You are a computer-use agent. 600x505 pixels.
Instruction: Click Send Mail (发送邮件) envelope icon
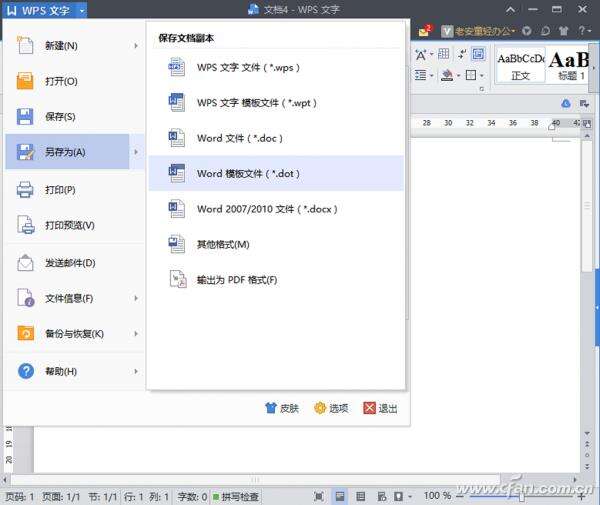point(25,263)
